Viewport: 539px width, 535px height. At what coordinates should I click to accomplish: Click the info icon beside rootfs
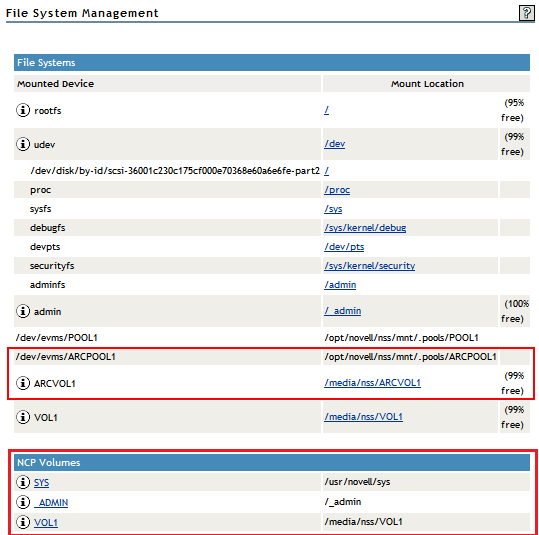click(x=23, y=110)
